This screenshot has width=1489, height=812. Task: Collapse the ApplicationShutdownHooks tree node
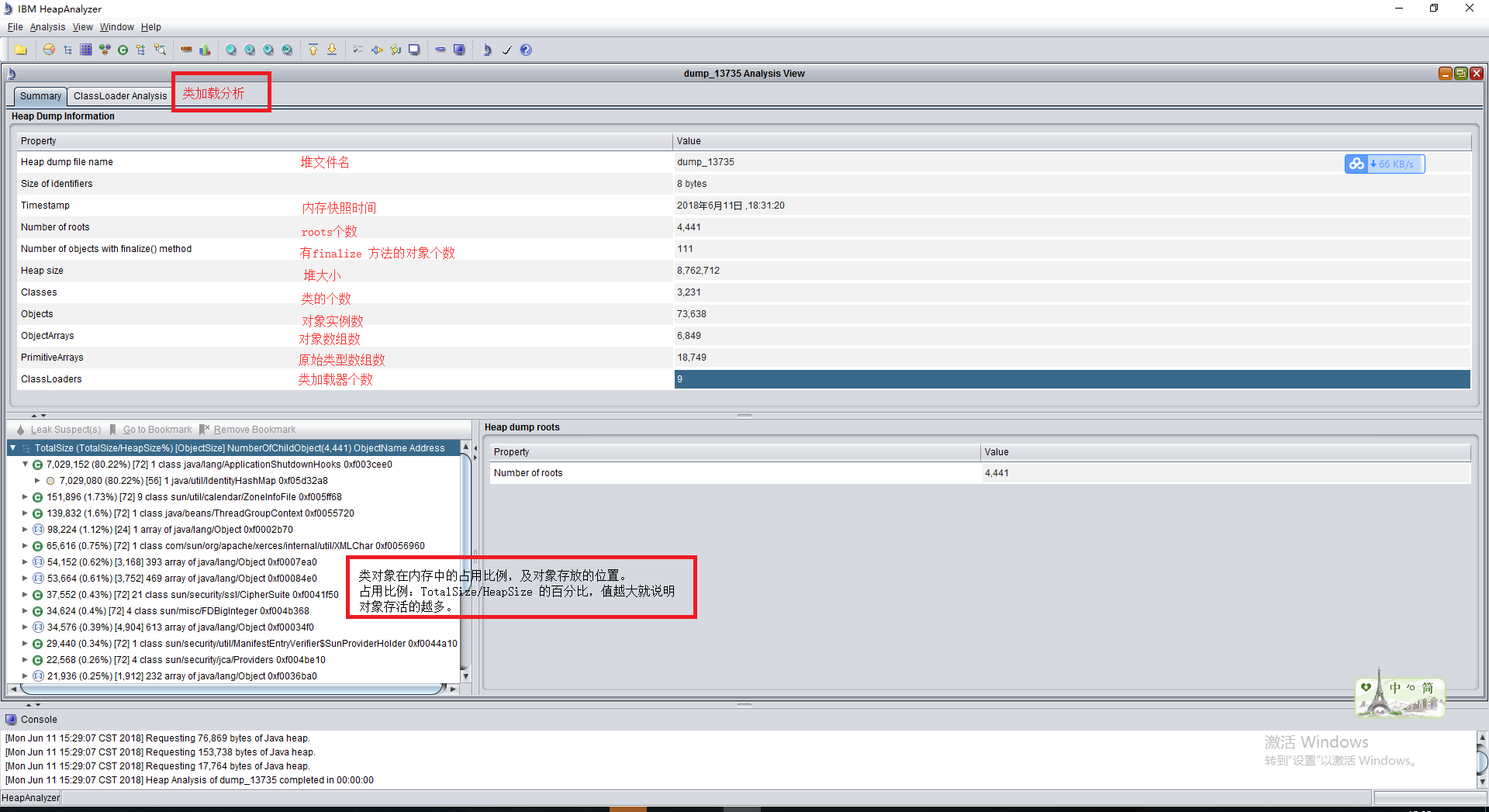click(25, 464)
